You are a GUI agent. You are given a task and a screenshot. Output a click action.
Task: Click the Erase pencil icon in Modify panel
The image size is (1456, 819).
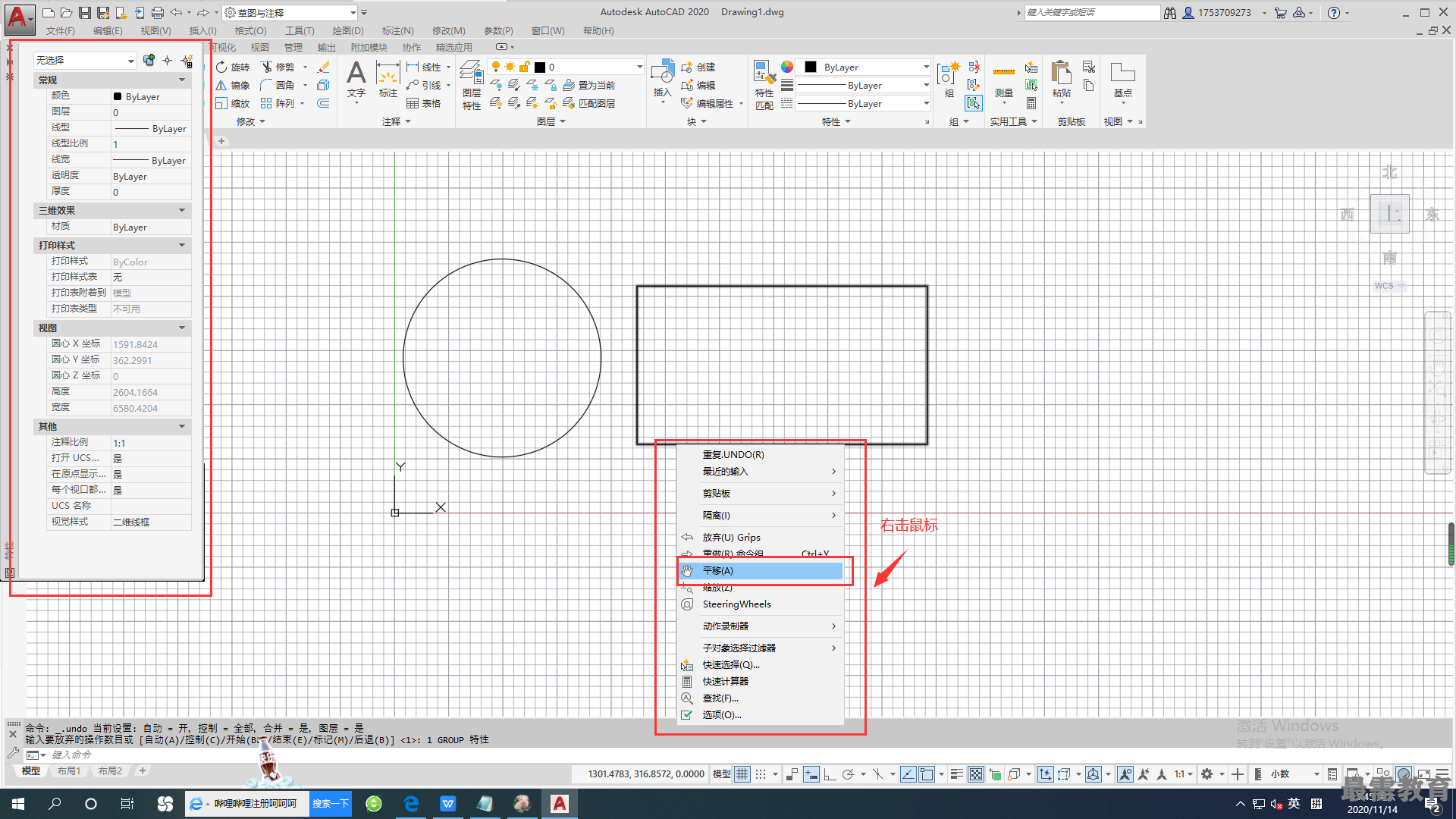coord(324,67)
